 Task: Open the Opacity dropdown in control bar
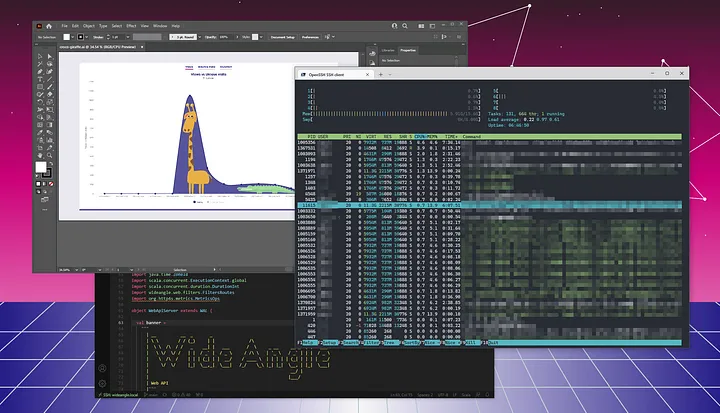pos(227,36)
